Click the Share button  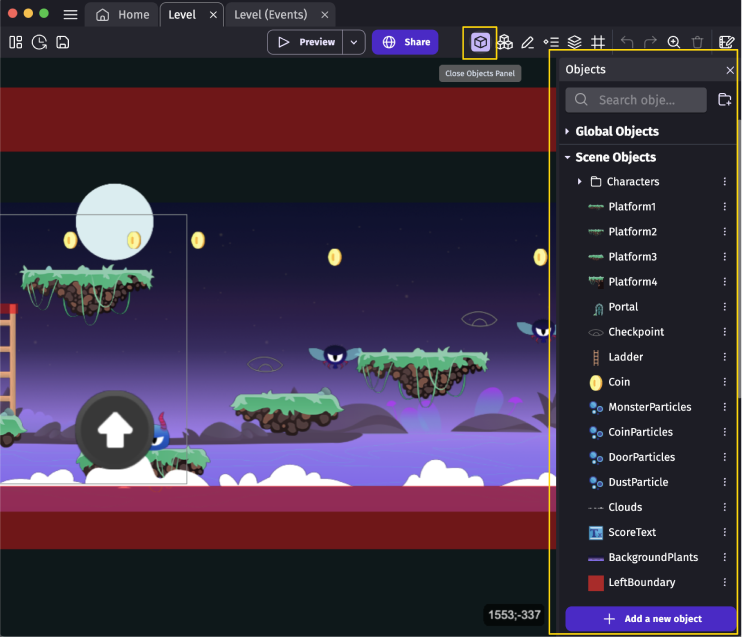click(405, 42)
